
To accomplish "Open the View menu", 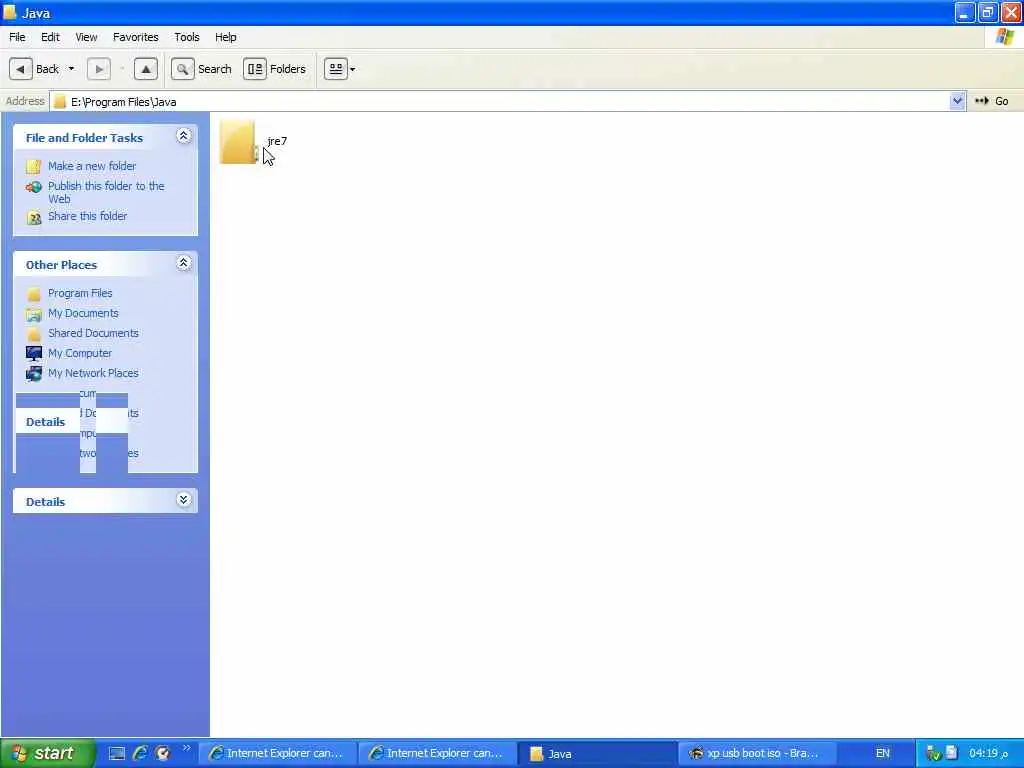I will (x=86, y=37).
